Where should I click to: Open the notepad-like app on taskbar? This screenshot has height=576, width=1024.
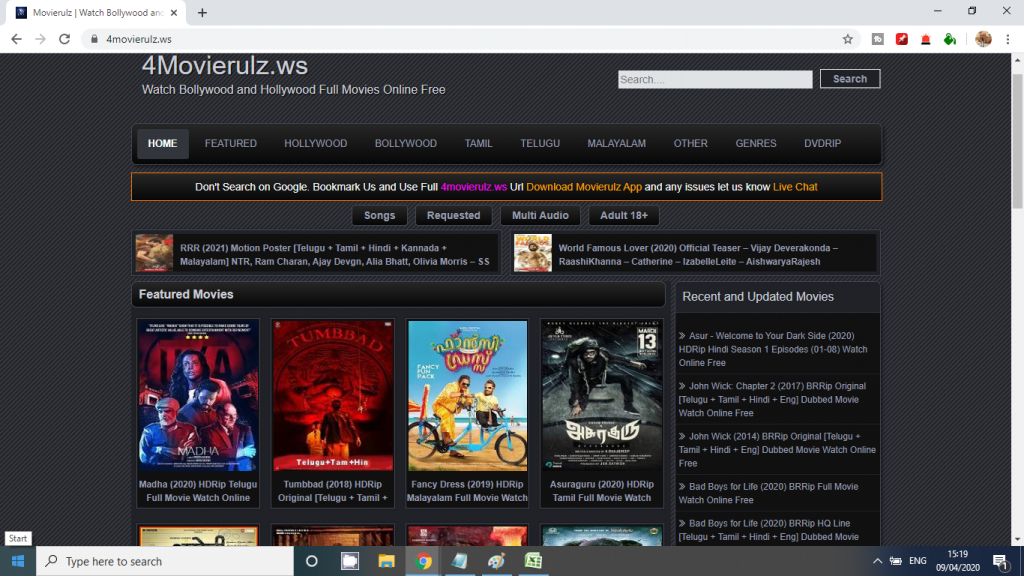point(460,561)
